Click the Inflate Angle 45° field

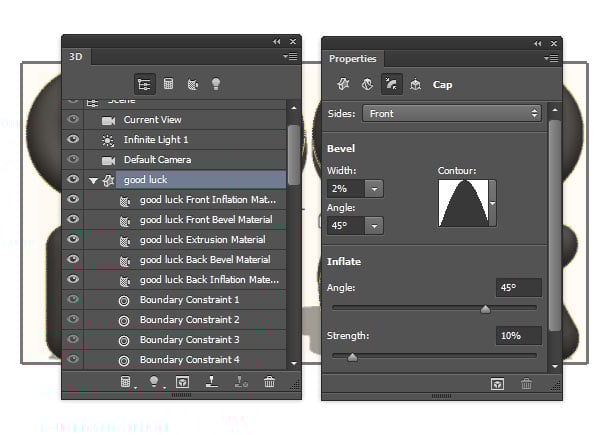coord(518,287)
